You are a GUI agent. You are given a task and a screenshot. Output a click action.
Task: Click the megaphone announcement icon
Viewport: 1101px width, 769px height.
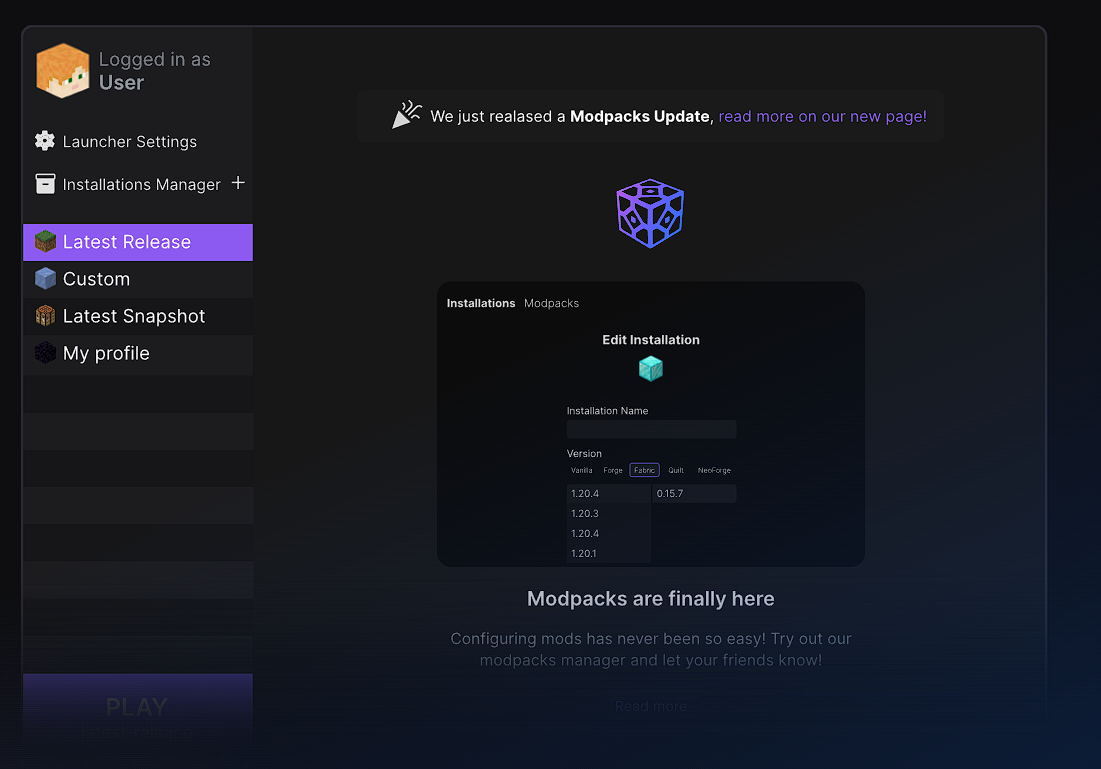click(406, 114)
